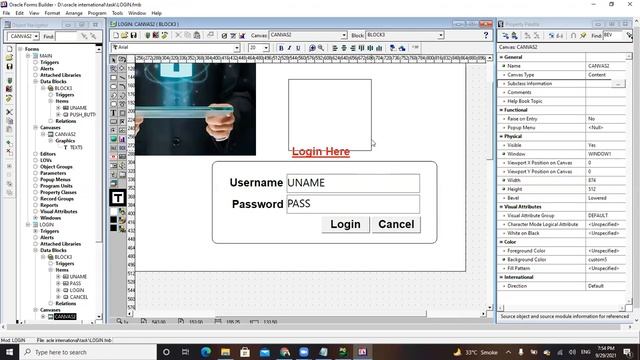Screen dimensions: 640x360
Task: Click Subclass Information More button
Action: (618, 84)
